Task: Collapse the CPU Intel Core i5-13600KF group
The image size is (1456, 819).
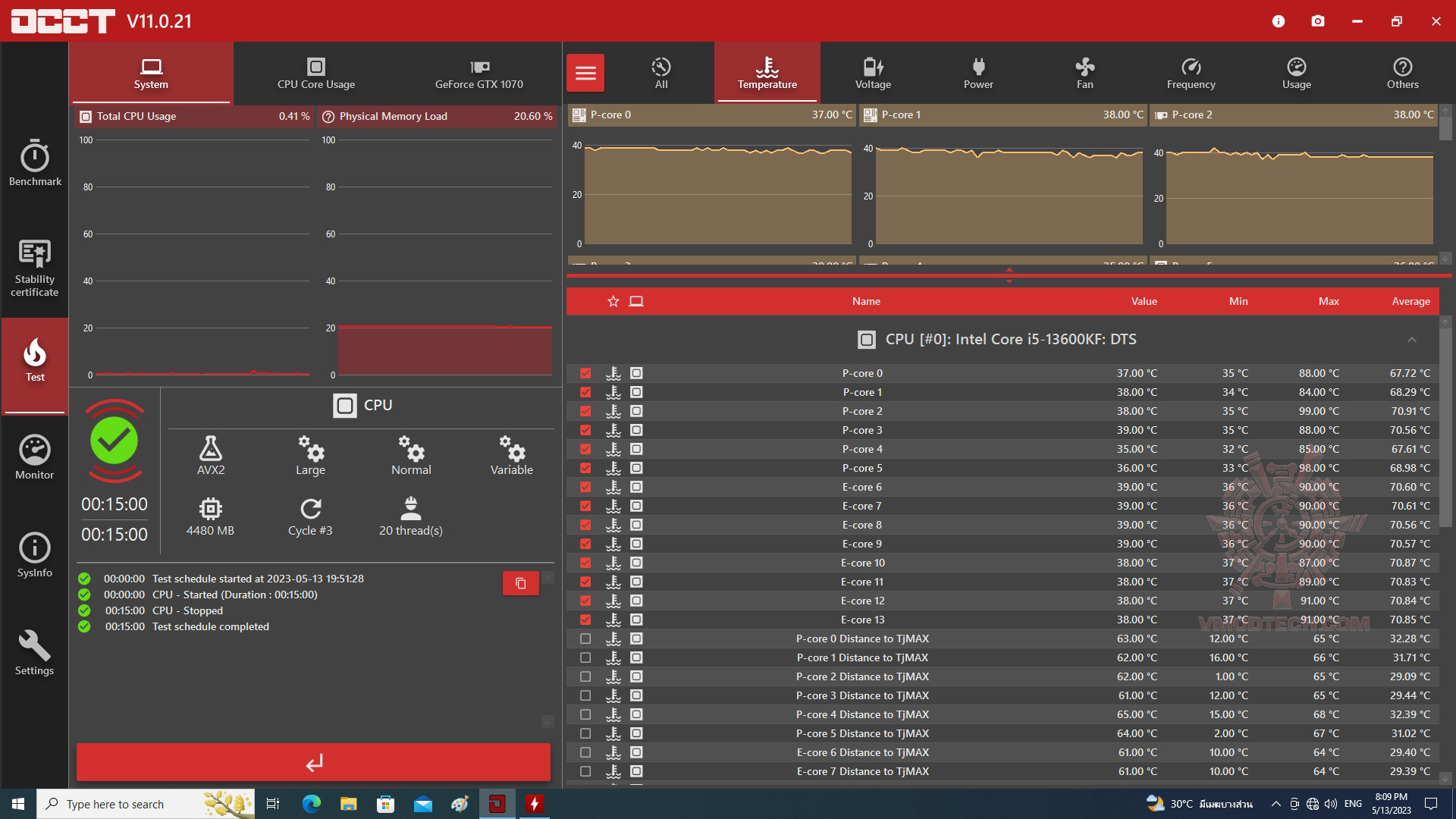Action: pyautogui.click(x=1411, y=340)
